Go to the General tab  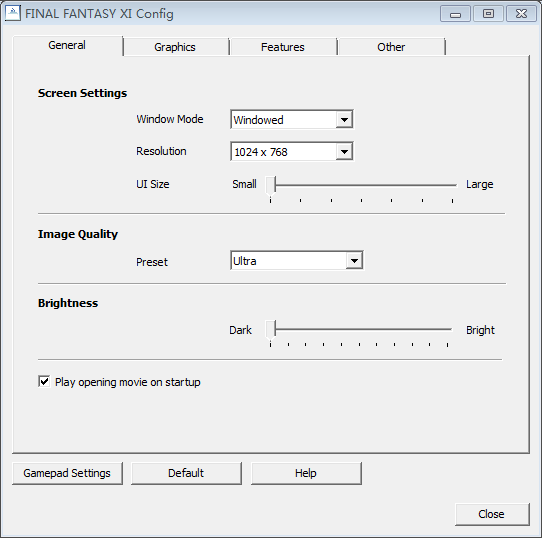tap(67, 45)
